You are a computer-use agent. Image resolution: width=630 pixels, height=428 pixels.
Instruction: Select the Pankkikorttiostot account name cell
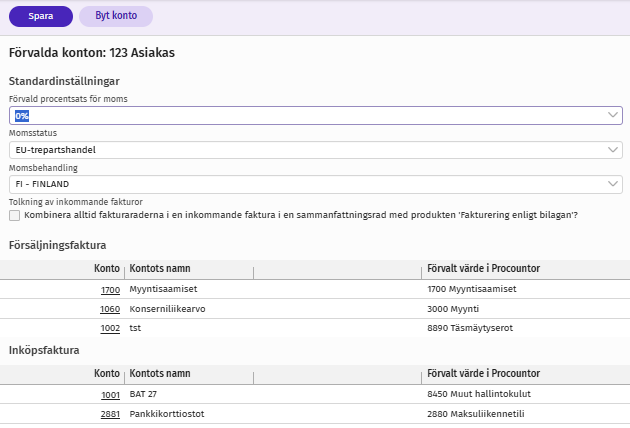(167, 414)
